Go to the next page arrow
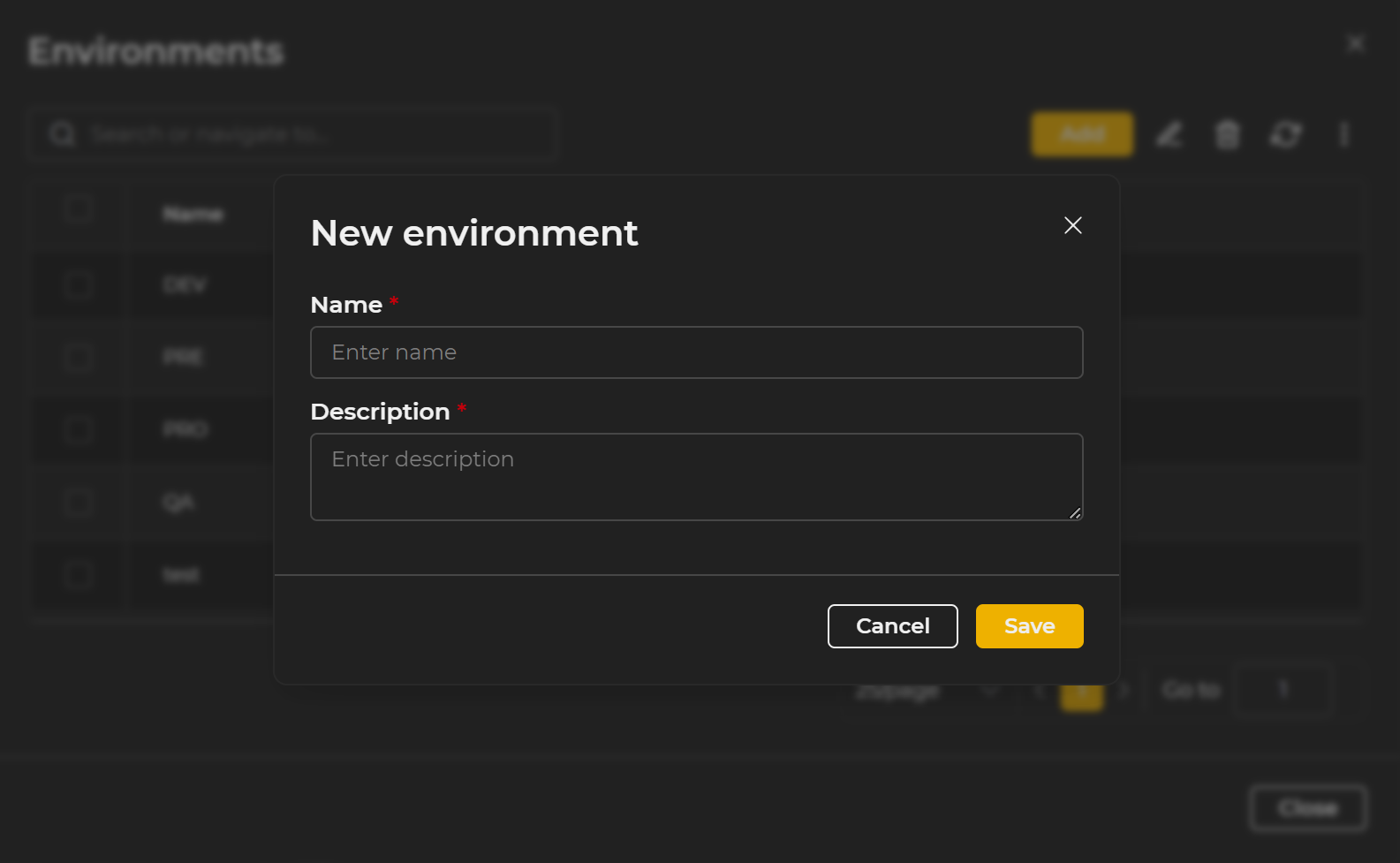This screenshot has height=863, width=1400. click(x=1124, y=690)
